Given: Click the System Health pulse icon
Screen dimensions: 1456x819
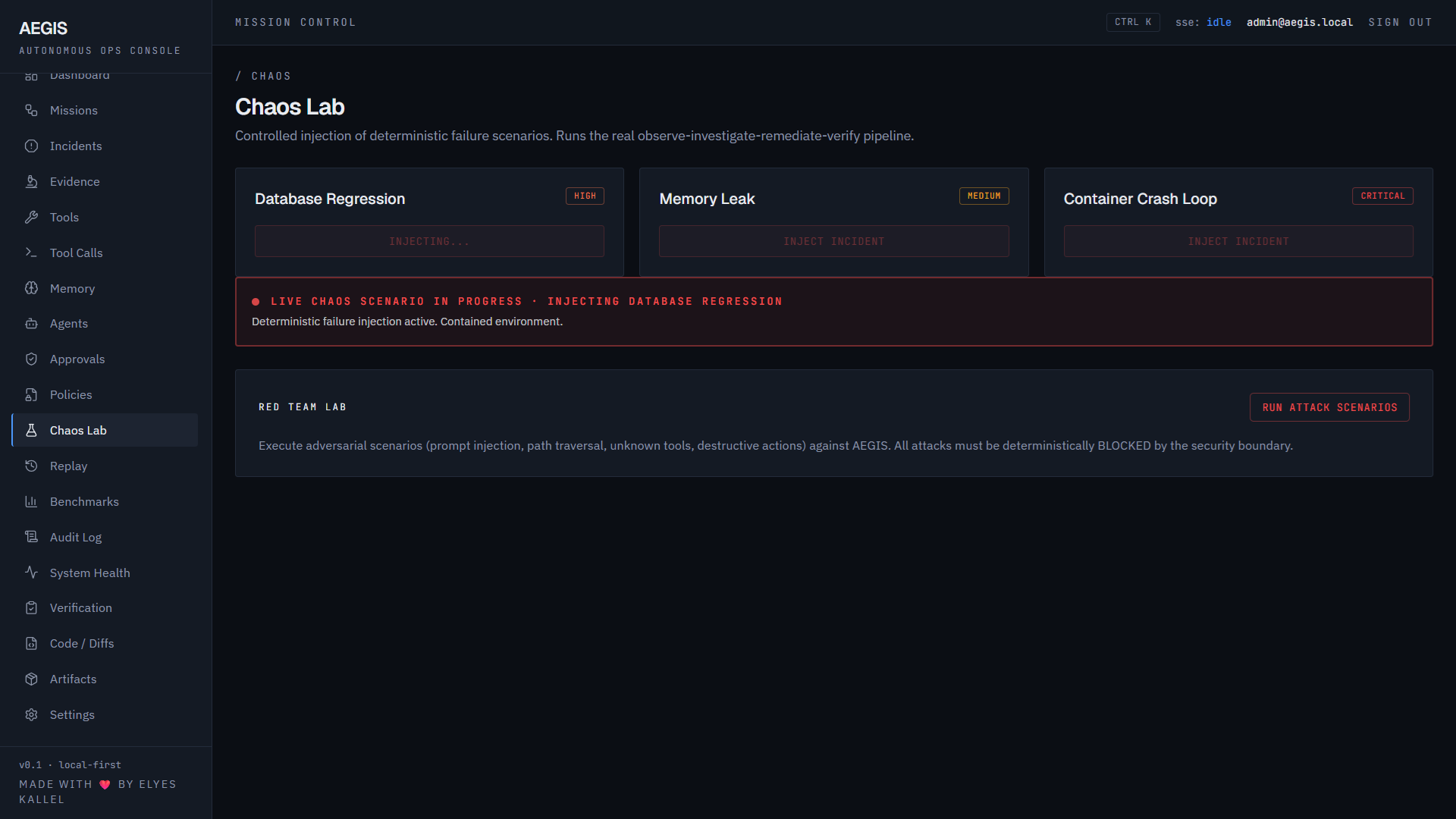Looking at the screenshot, I should pyautogui.click(x=31, y=573).
